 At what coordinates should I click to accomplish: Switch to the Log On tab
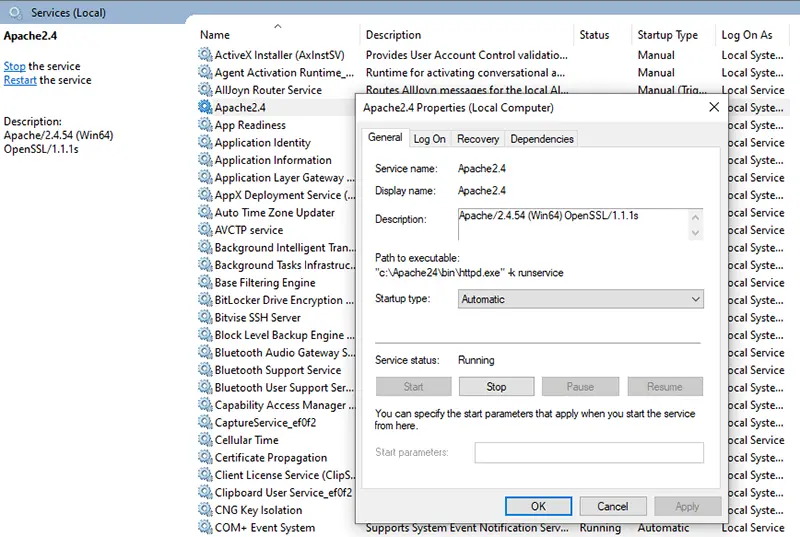pos(429,139)
